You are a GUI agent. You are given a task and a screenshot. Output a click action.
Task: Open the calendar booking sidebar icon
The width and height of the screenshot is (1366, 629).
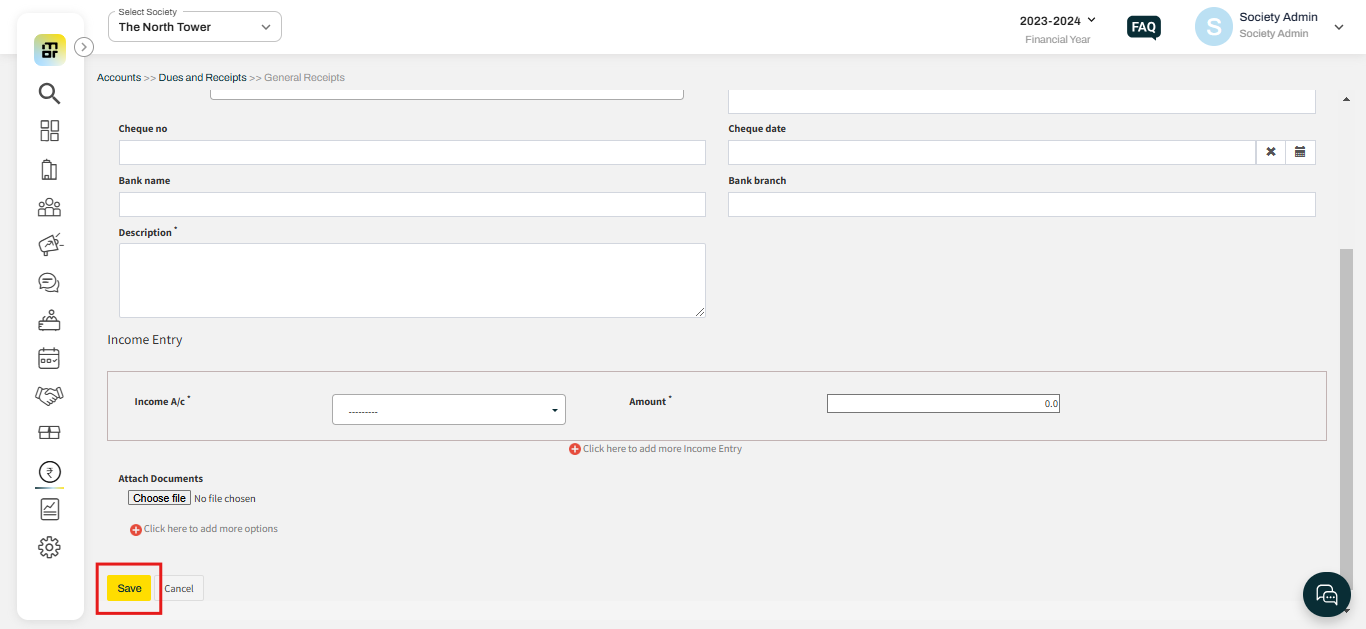pos(49,357)
